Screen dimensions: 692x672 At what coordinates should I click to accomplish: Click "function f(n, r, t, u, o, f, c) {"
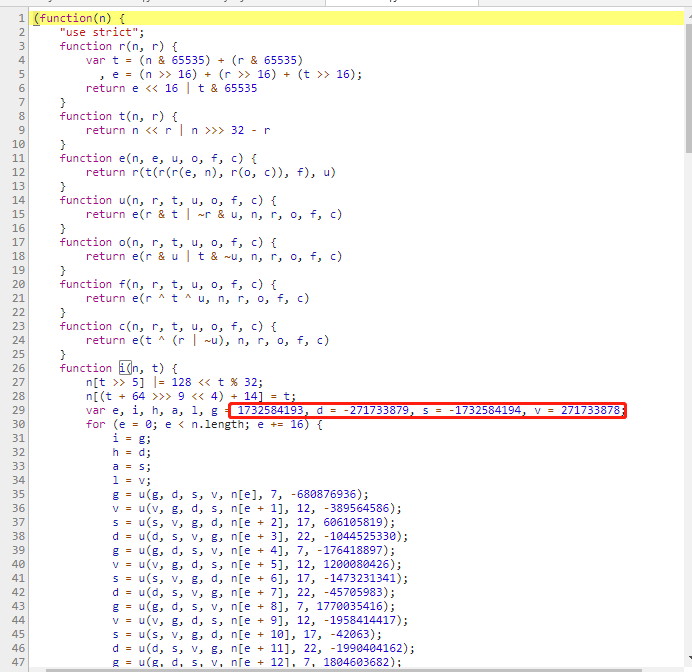pyautogui.click(x=168, y=284)
